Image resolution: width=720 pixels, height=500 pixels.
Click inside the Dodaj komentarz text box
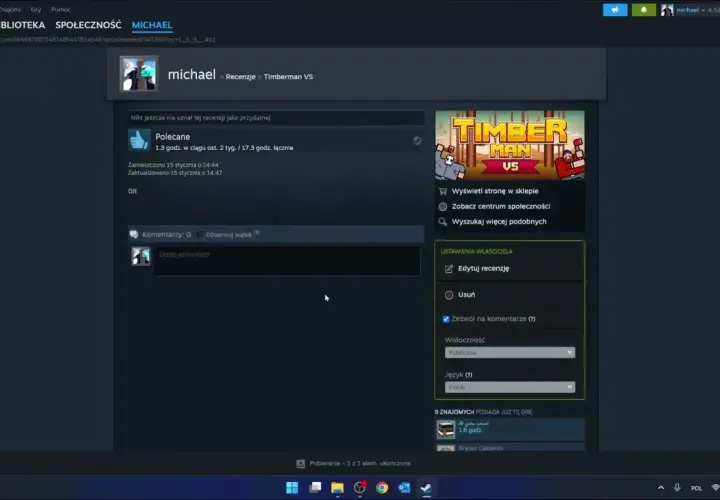tap(287, 261)
